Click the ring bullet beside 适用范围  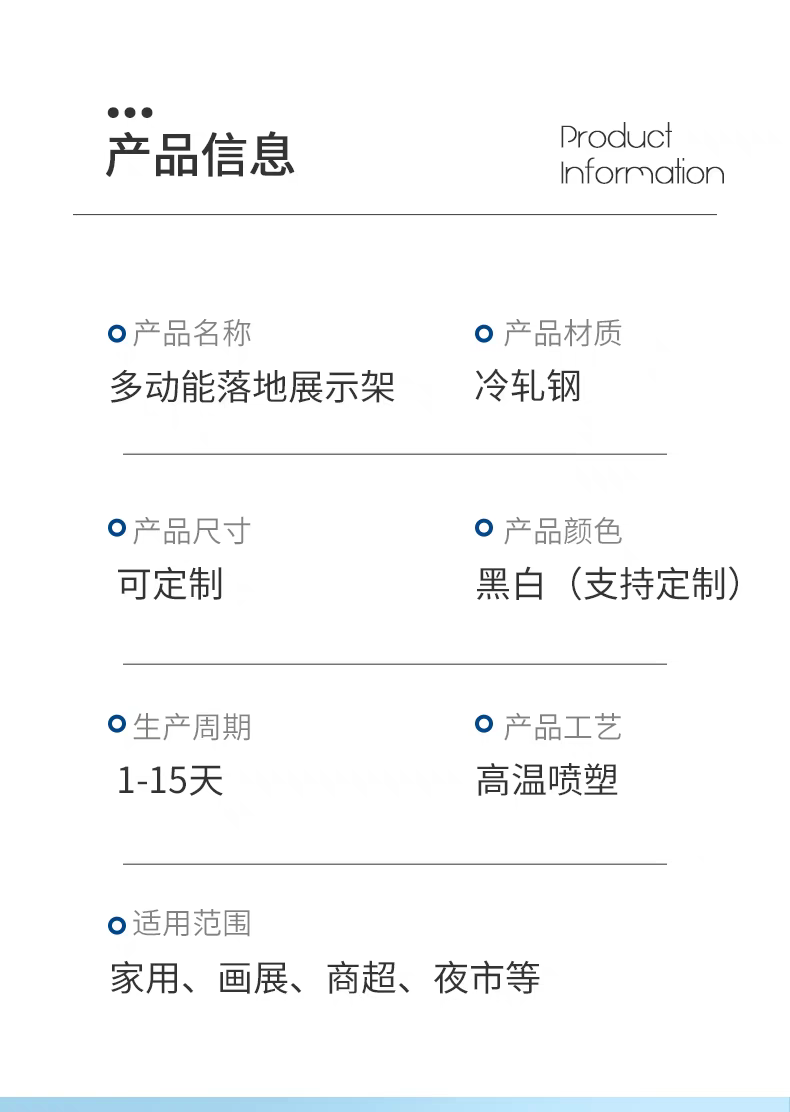click(x=117, y=925)
